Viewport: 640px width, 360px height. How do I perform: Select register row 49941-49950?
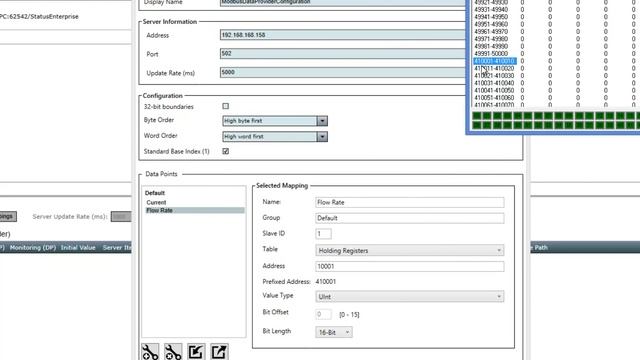tap(491, 17)
